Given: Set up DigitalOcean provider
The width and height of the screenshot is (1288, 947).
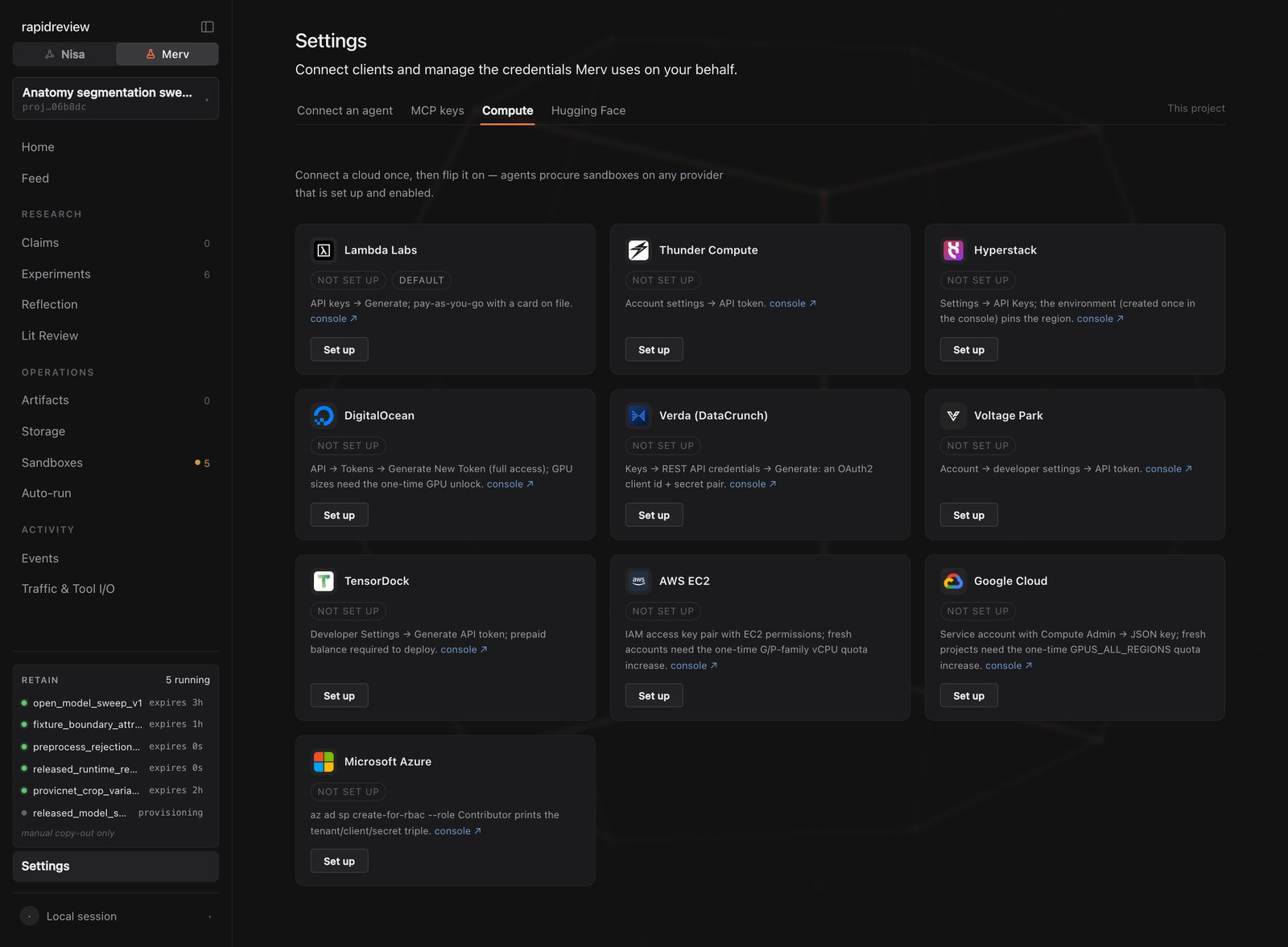Looking at the screenshot, I should coord(339,516).
